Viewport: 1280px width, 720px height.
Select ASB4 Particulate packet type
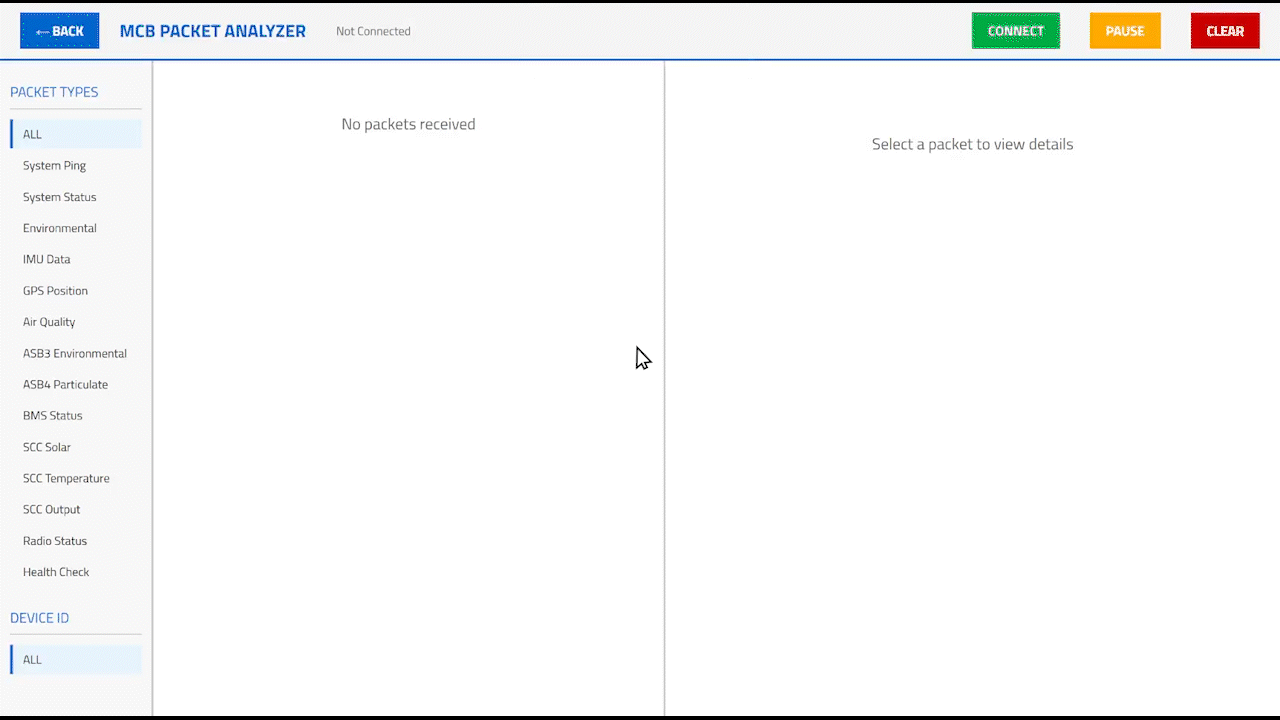(x=66, y=384)
